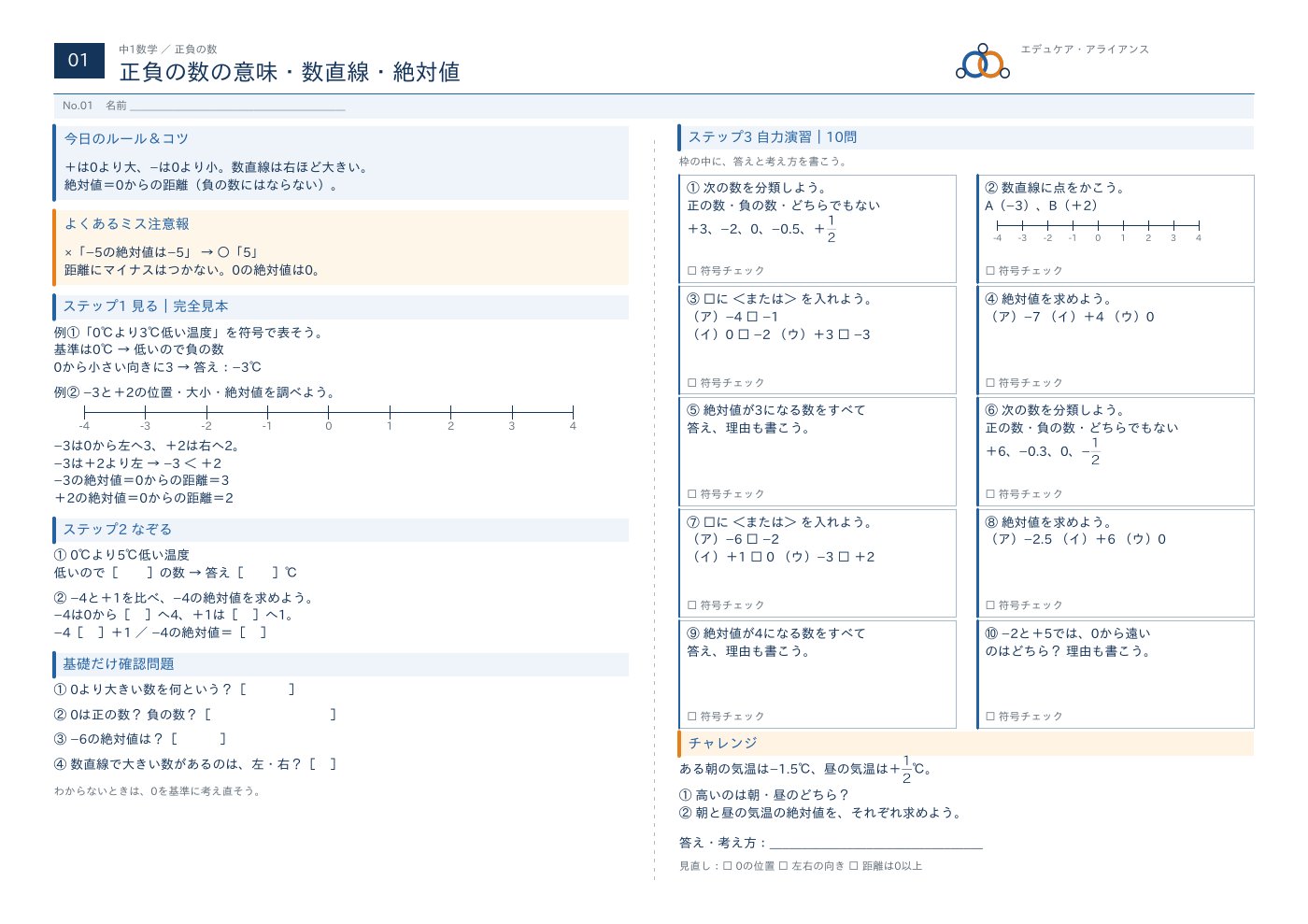Select the "ステップ3 自力演習｜10問" heading
1308x924 pixels.
pos(773,137)
